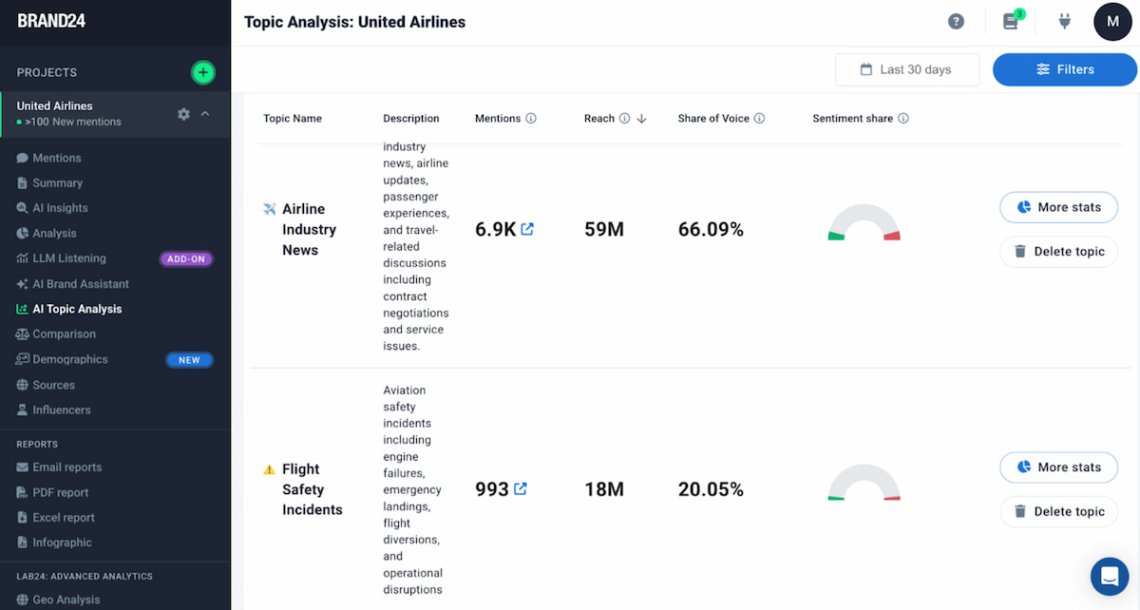Go to Mentions in the sidebar

pyautogui.click(x=56, y=158)
